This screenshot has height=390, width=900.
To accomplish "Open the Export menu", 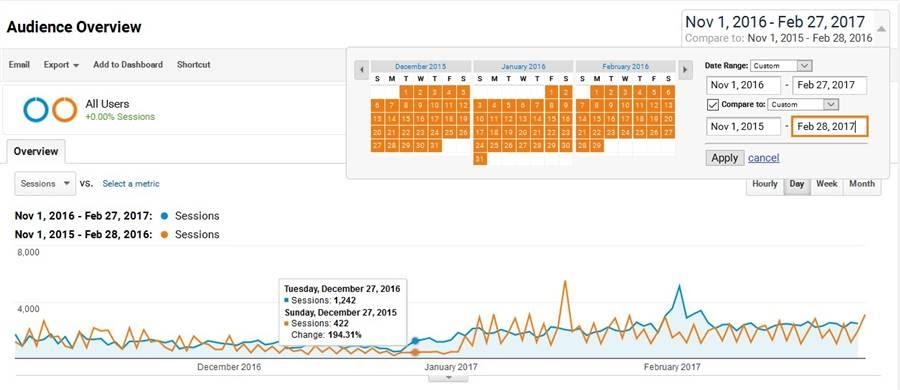I will click(61, 65).
